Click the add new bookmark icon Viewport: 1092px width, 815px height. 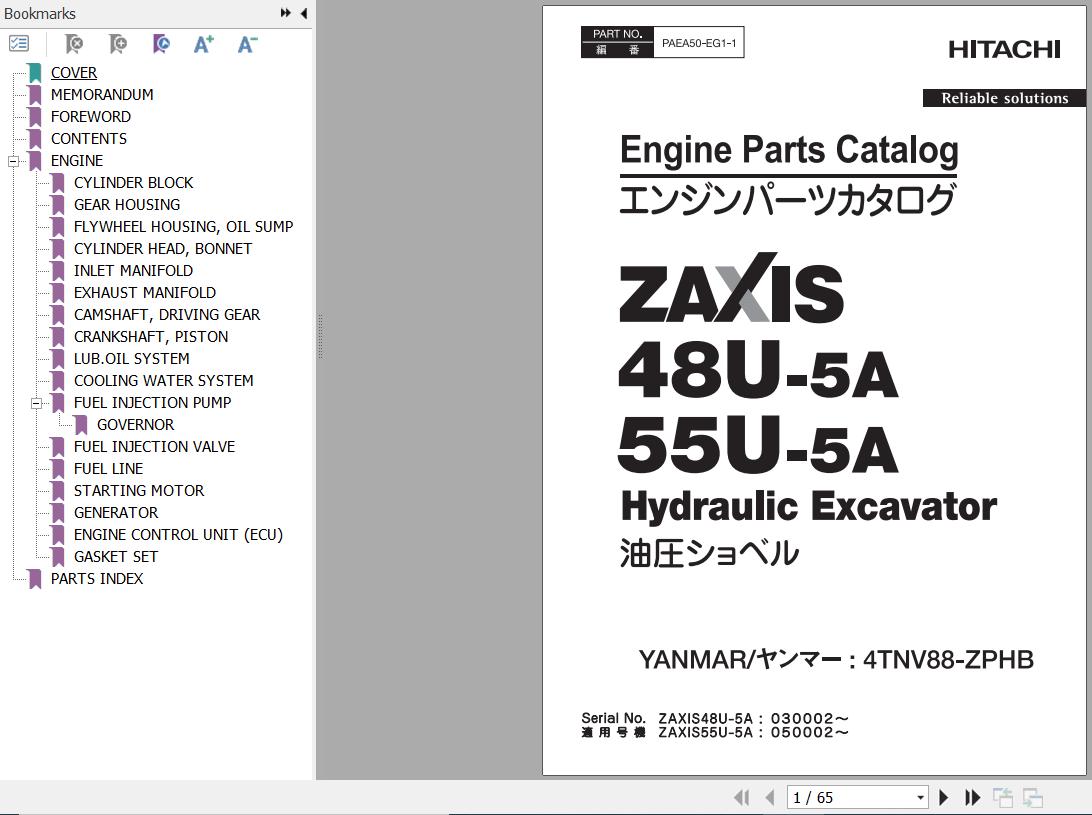[x=118, y=44]
